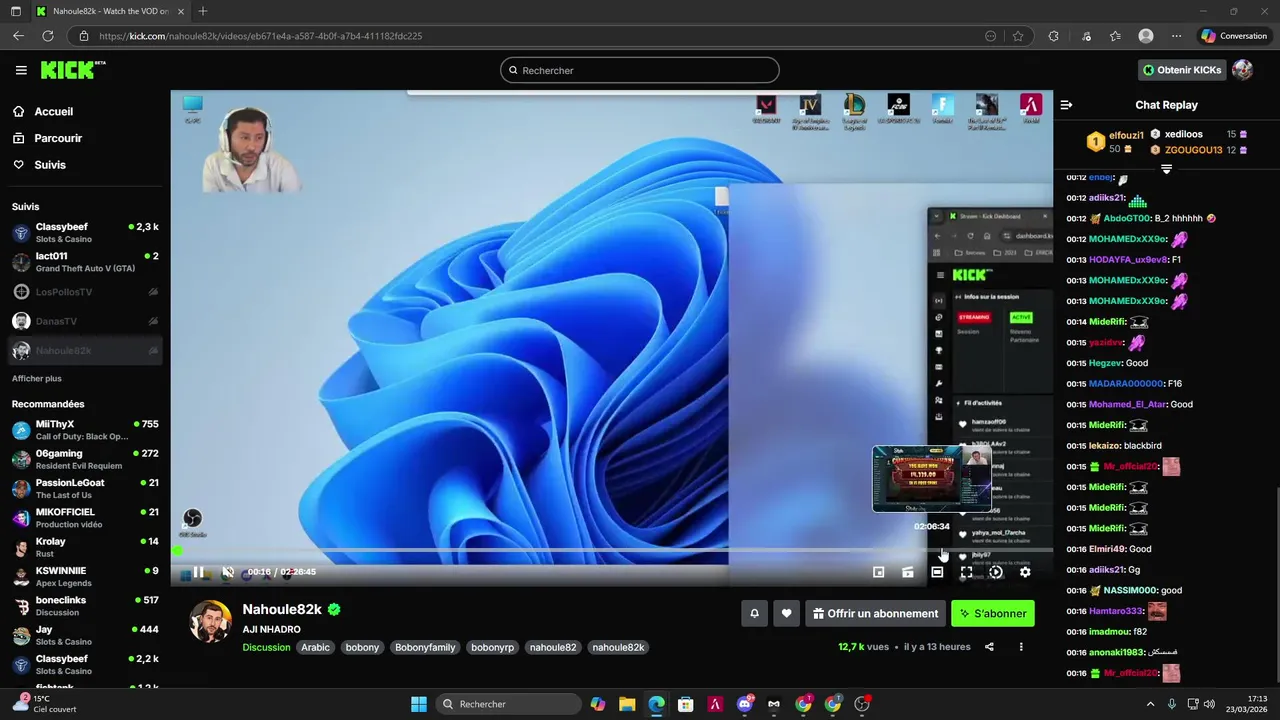Screen dimensions: 1280x720
Task: Click the Arabic tag
Action: click(315, 647)
